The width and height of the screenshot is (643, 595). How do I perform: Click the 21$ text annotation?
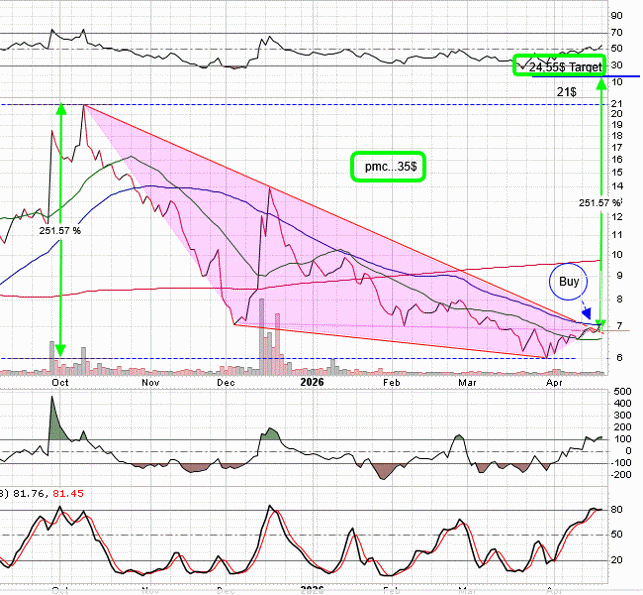coord(565,91)
